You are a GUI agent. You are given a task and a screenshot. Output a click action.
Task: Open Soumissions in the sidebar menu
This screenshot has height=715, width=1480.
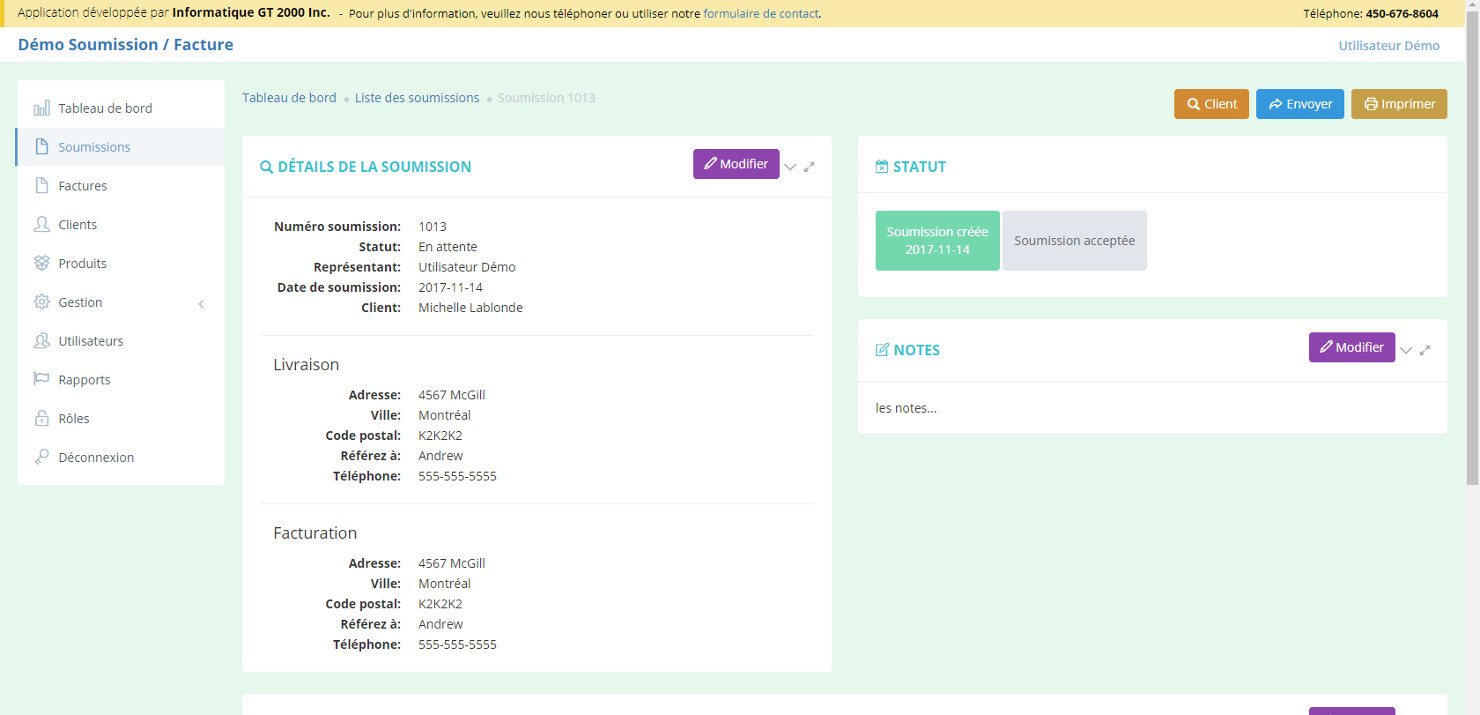(94, 147)
